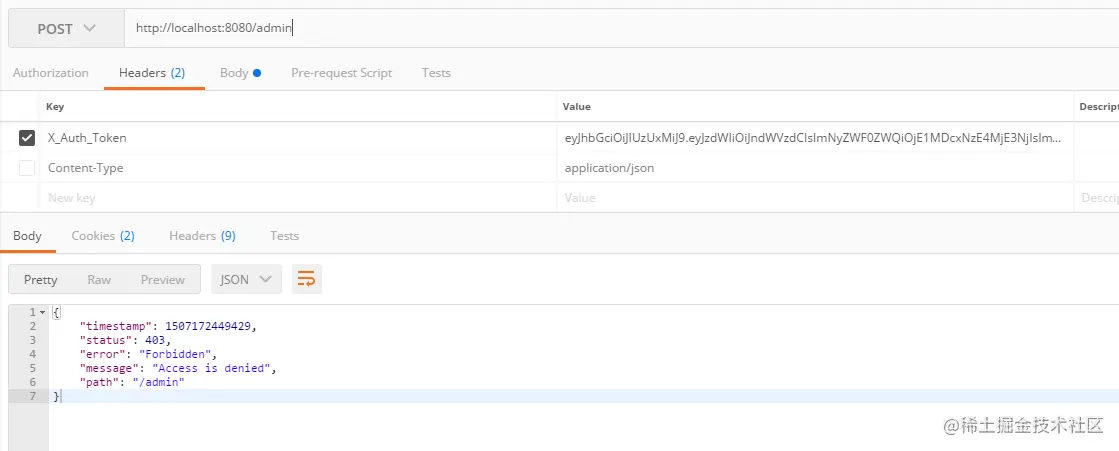Switch to the Authorization tab
Image resolution: width=1119 pixels, height=451 pixels.
coord(51,73)
